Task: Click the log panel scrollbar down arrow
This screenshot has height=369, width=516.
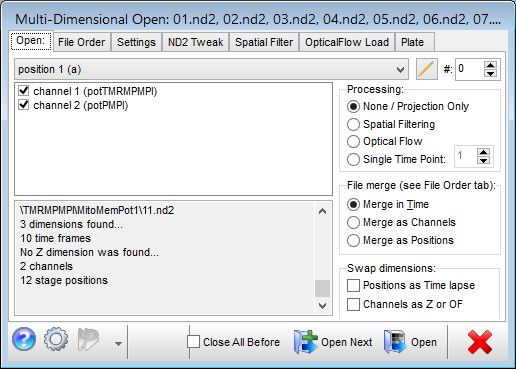Action: click(322, 305)
